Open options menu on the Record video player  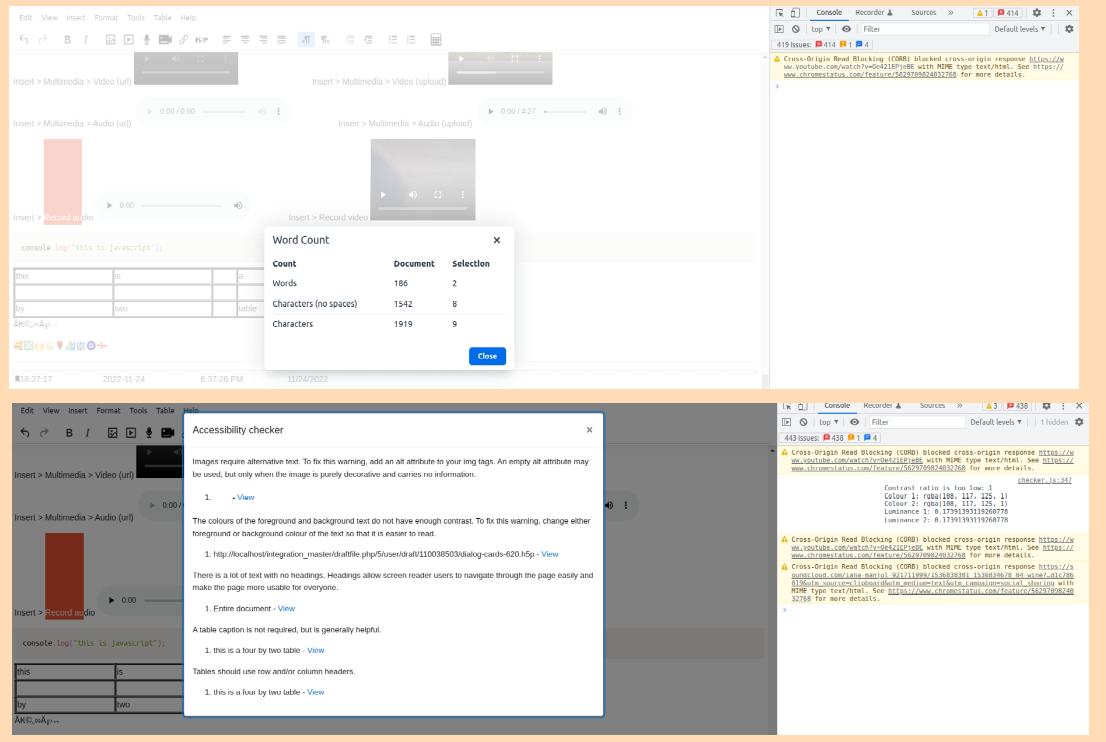[463, 195]
